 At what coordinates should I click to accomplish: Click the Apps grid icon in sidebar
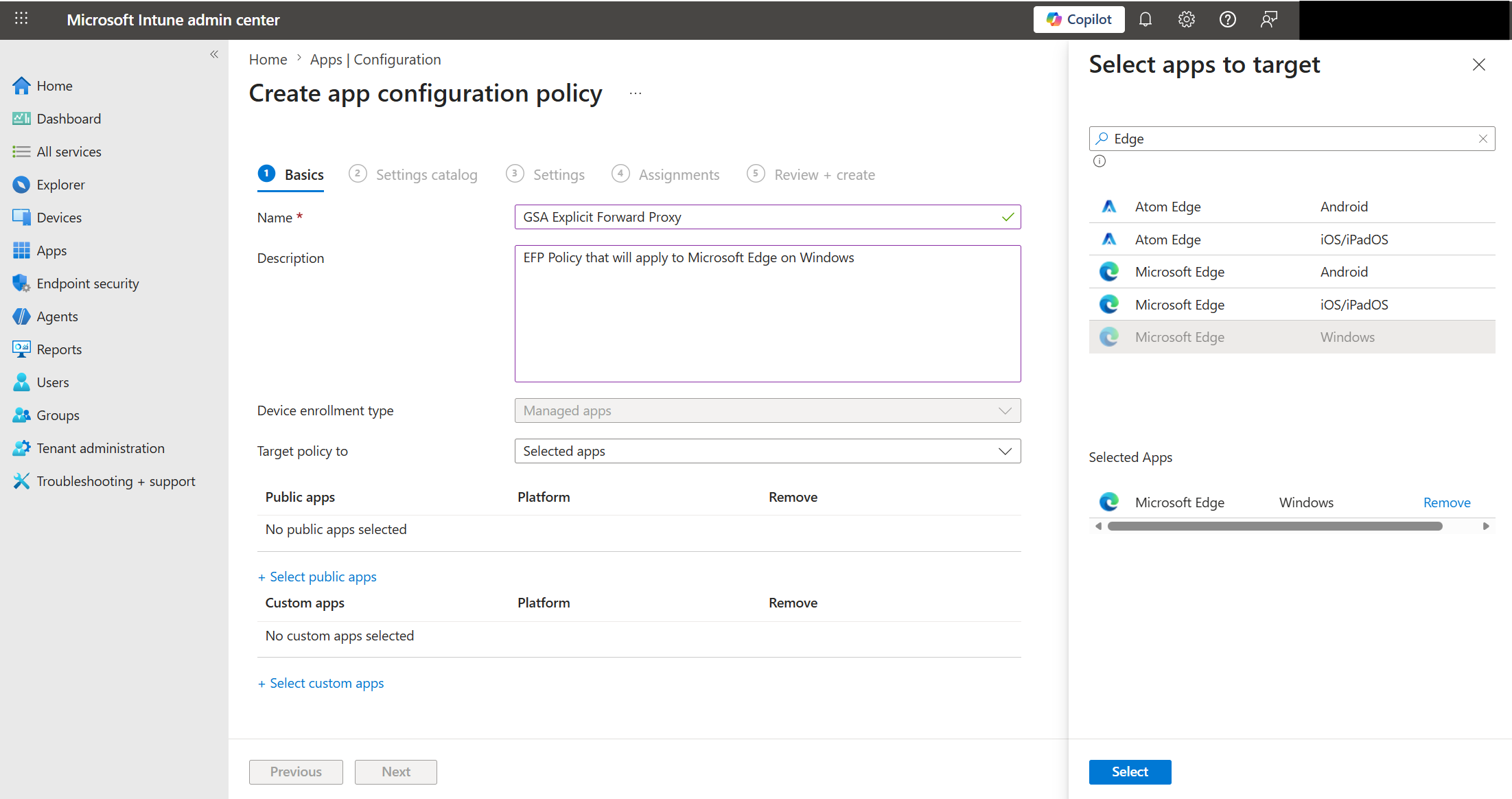click(x=21, y=251)
